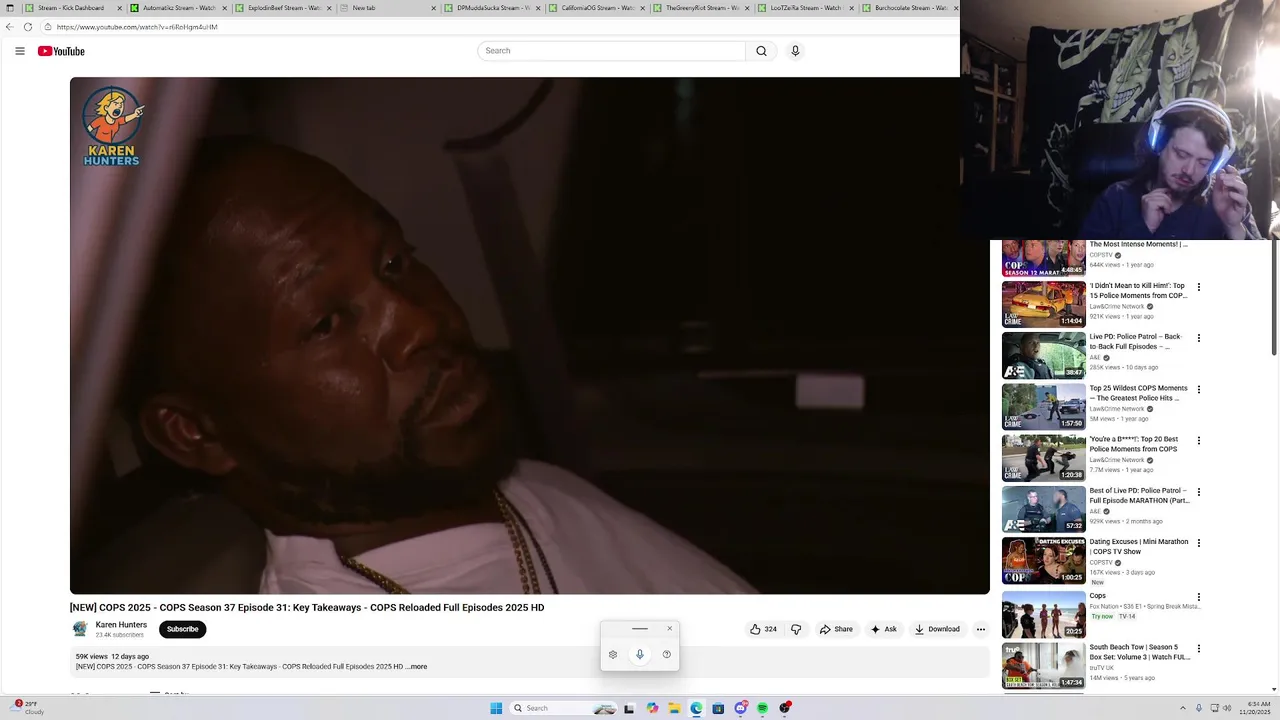Click the Karen Hunters watermark logo in video

coord(112,126)
